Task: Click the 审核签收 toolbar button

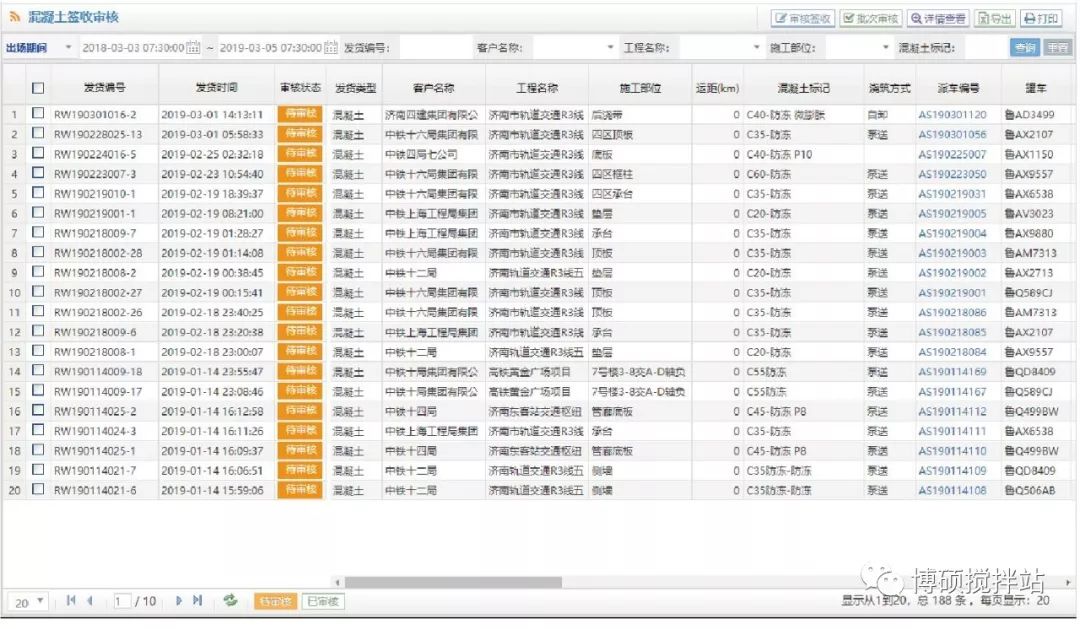Action: pyautogui.click(x=803, y=19)
